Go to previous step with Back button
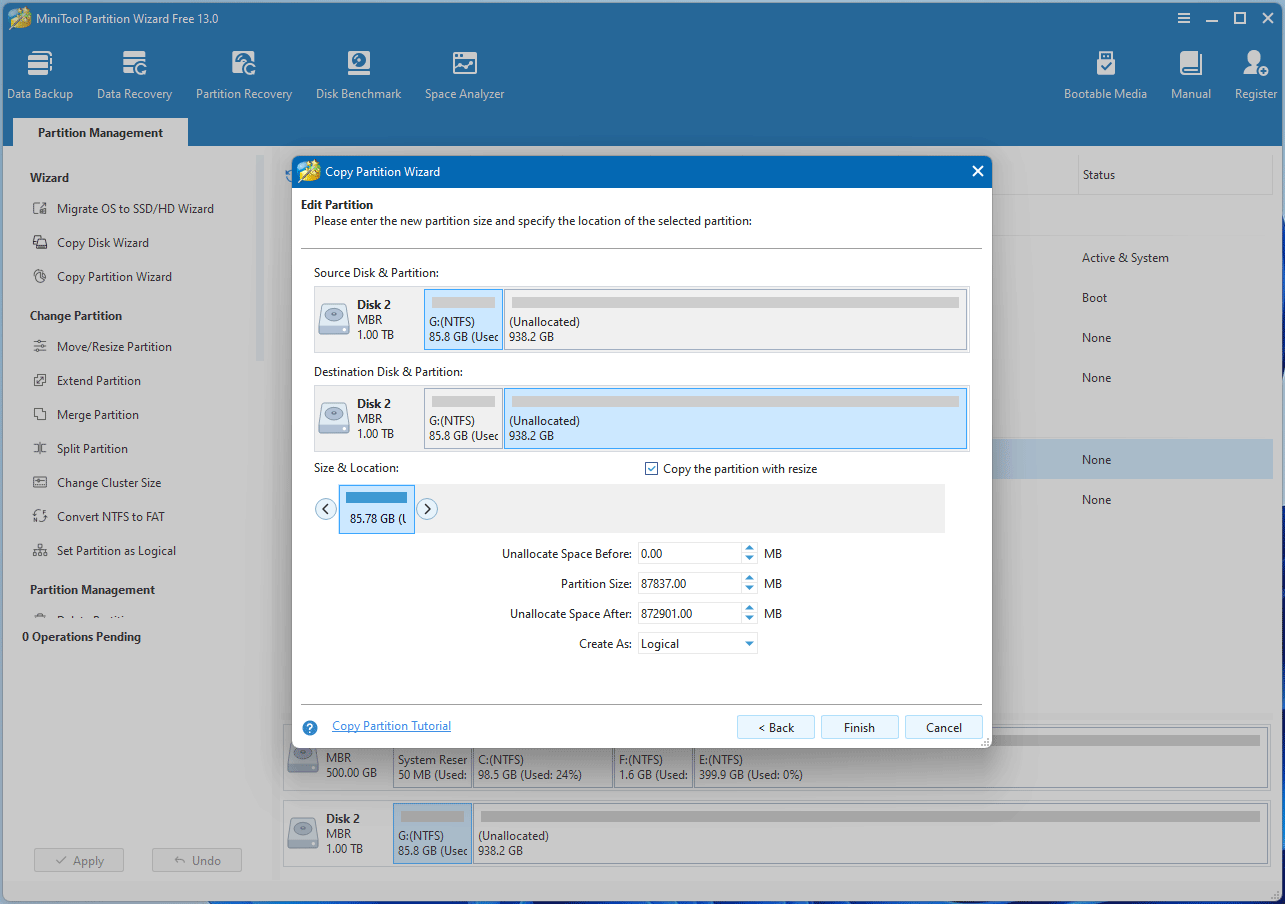This screenshot has width=1285, height=904. (x=775, y=728)
